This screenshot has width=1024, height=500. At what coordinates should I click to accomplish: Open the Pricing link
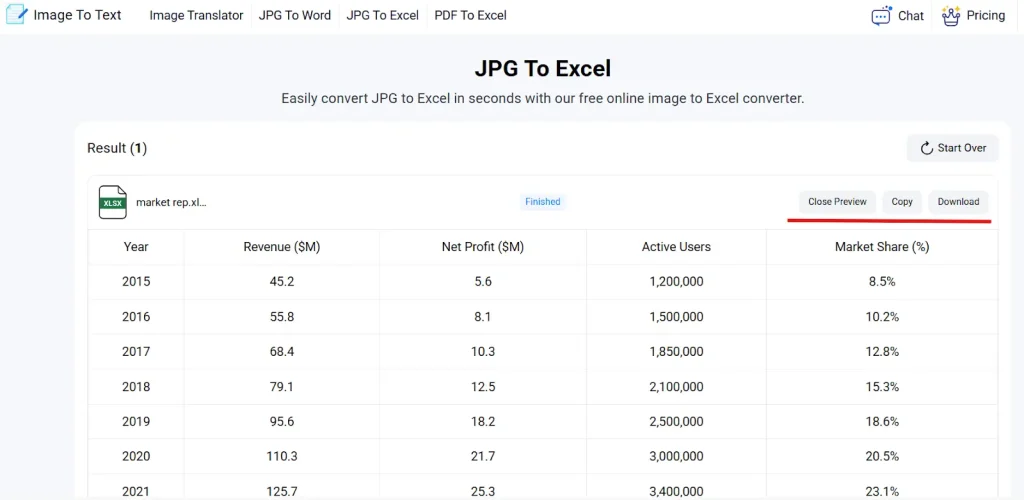click(x=986, y=16)
